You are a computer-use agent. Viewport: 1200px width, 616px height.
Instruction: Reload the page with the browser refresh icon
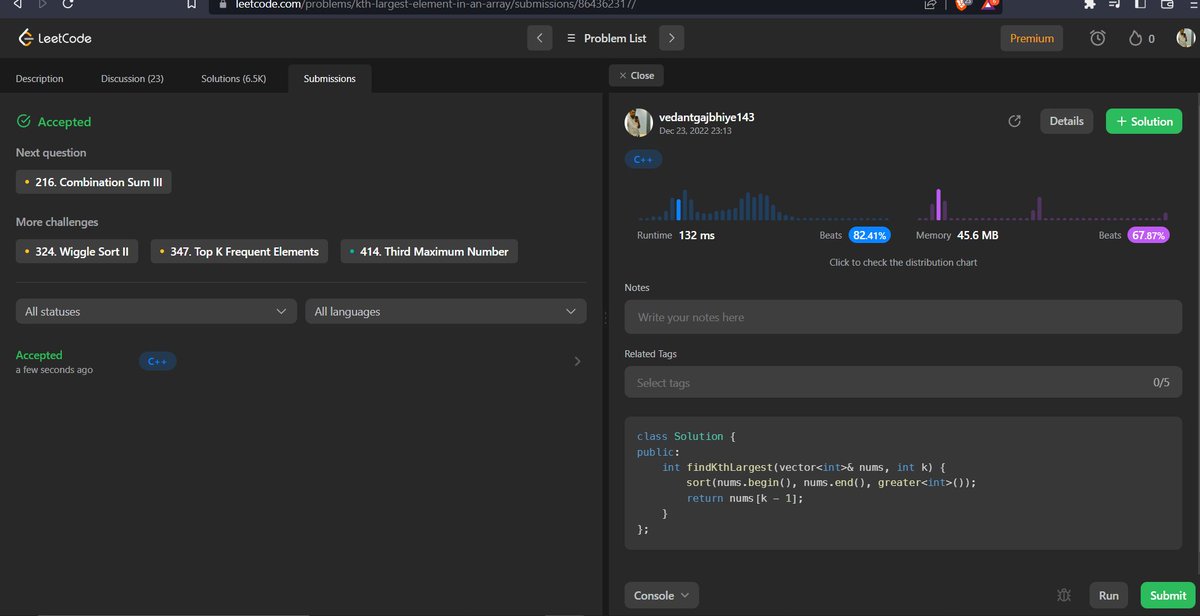tap(67, 5)
